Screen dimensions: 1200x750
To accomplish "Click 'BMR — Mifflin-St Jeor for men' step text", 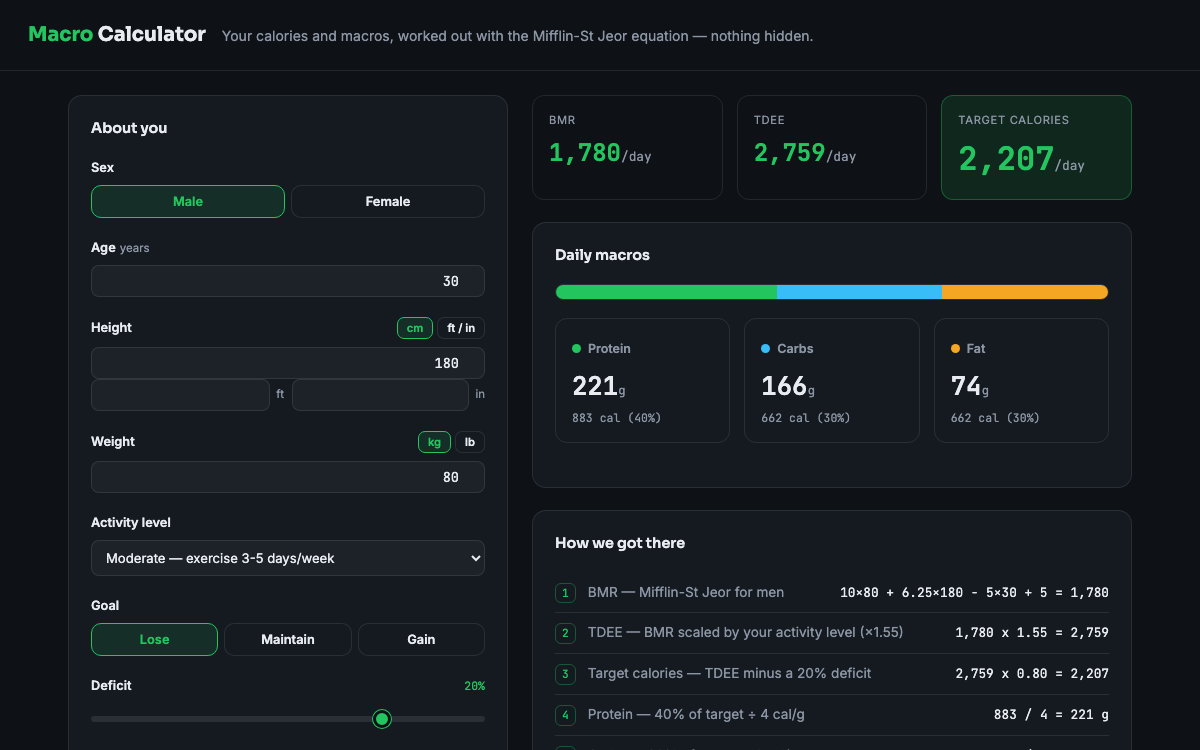I will click(x=686, y=593).
